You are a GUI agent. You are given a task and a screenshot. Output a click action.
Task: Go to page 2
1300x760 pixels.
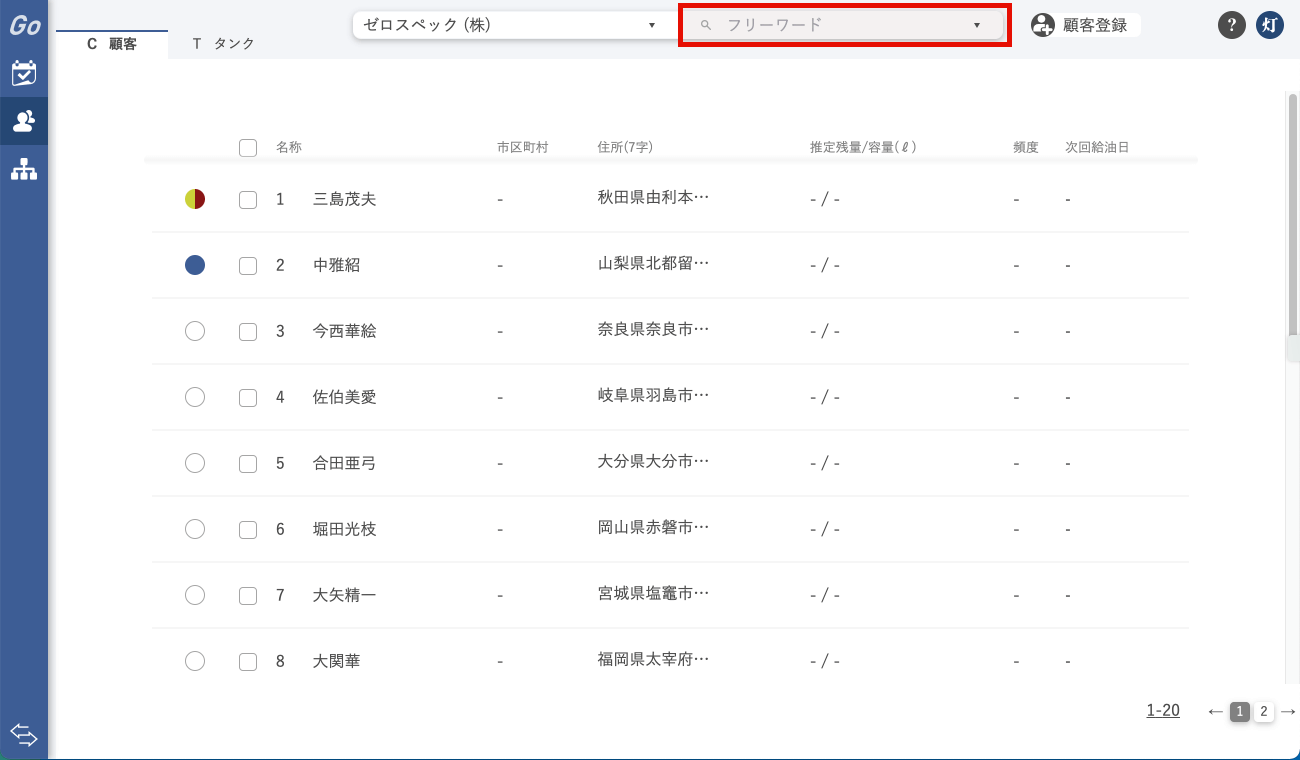point(1264,712)
